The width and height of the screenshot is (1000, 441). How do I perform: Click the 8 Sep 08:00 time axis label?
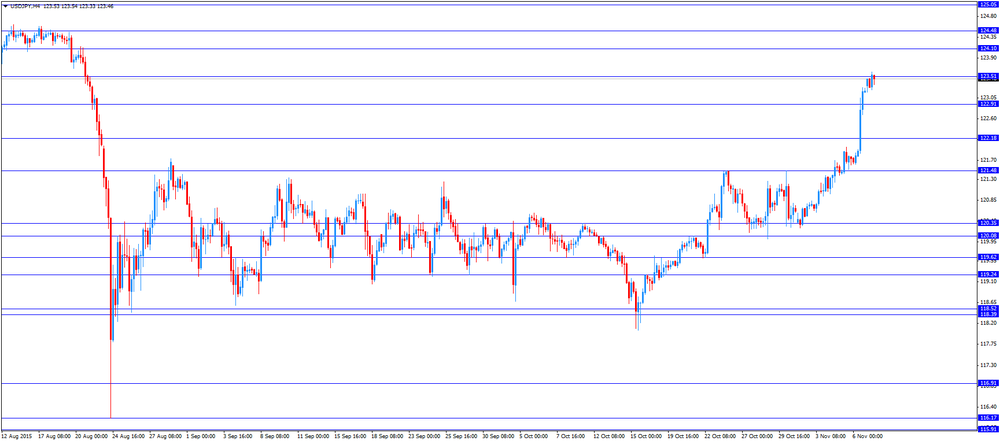(x=276, y=437)
